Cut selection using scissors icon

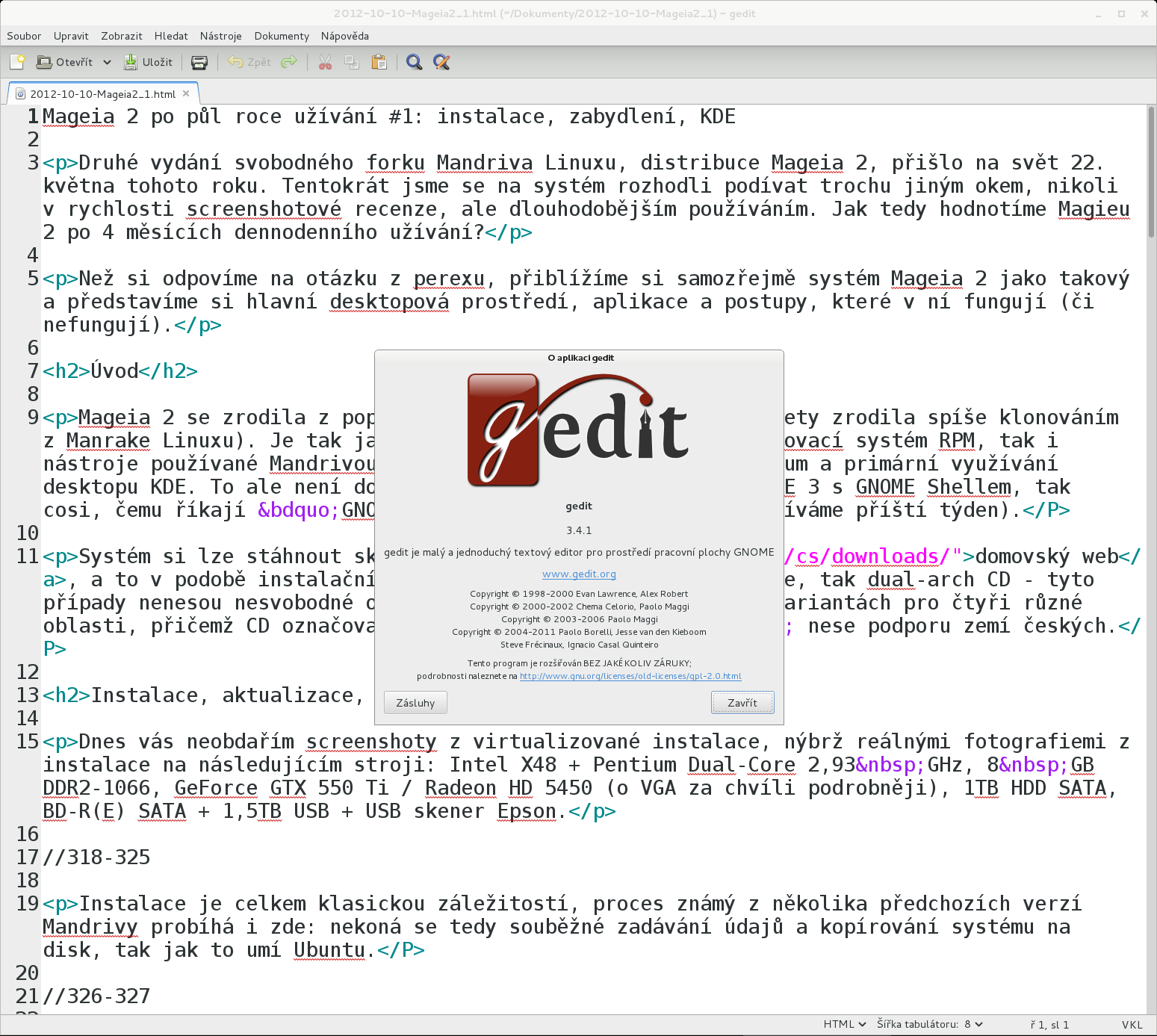tap(325, 62)
